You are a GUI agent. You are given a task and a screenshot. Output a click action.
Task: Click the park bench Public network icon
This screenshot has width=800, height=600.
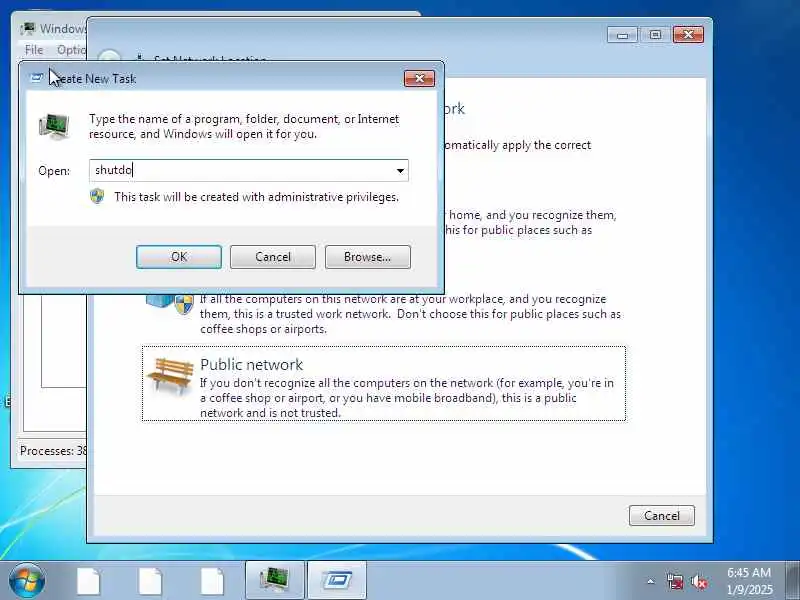(x=171, y=376)
